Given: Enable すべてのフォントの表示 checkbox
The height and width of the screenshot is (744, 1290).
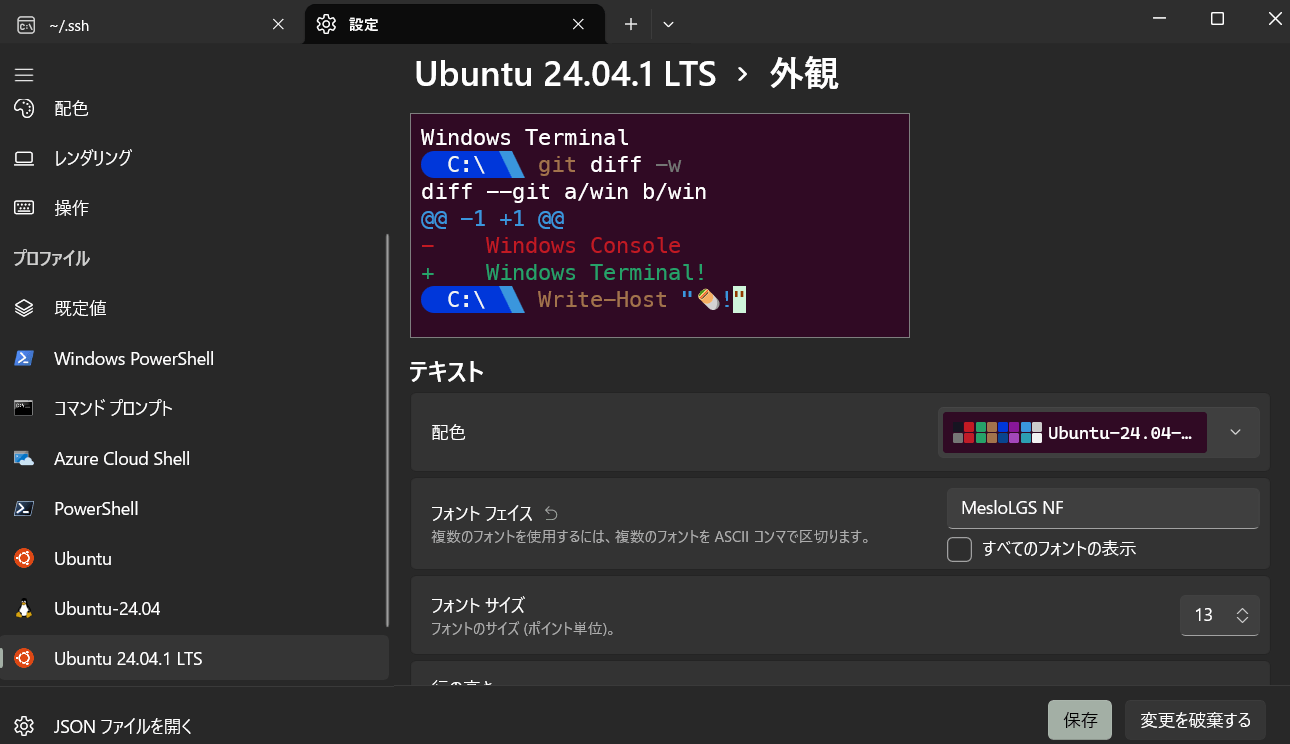Looking at the screenshot, I should (959, 549).
